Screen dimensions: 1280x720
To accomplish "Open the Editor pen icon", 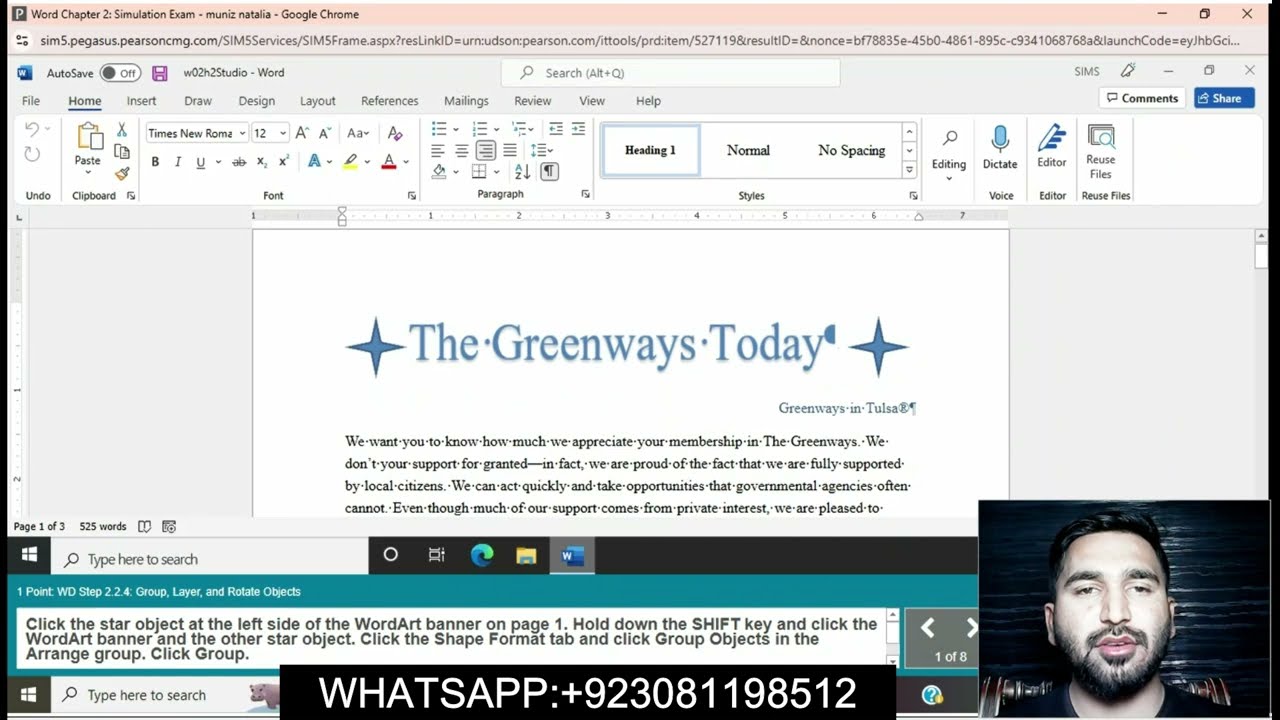I will click(x=1051, y=139).
